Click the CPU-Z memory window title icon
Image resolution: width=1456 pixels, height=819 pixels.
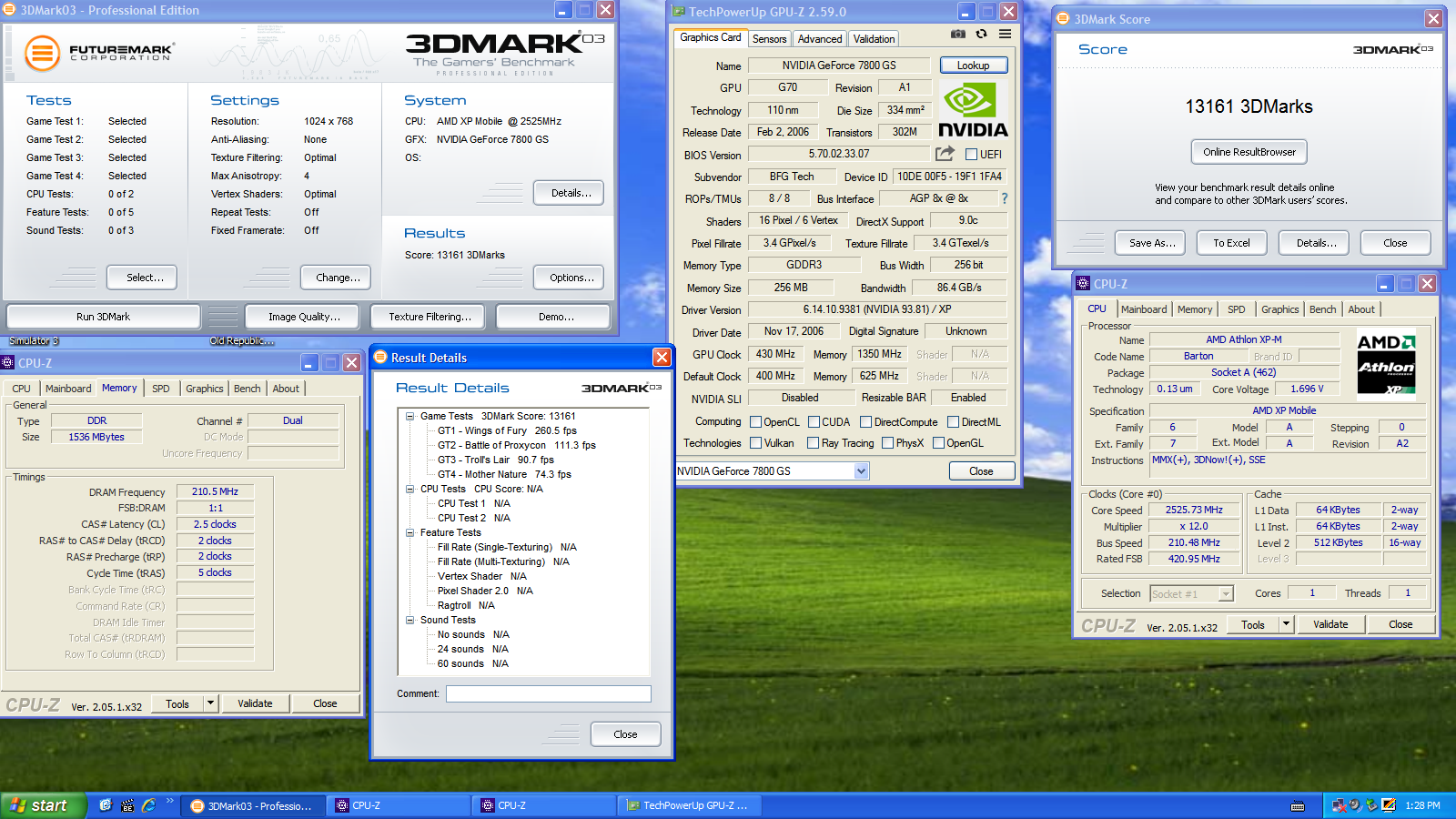click(x=8, y=363)
